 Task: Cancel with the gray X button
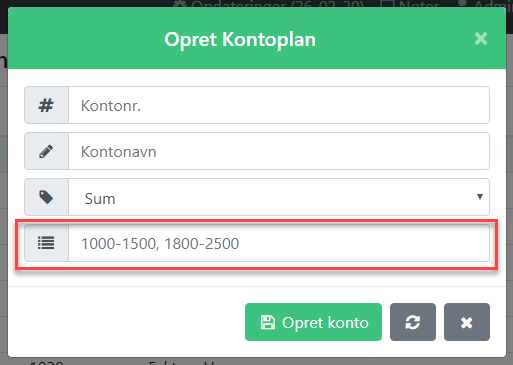(467, 322)
